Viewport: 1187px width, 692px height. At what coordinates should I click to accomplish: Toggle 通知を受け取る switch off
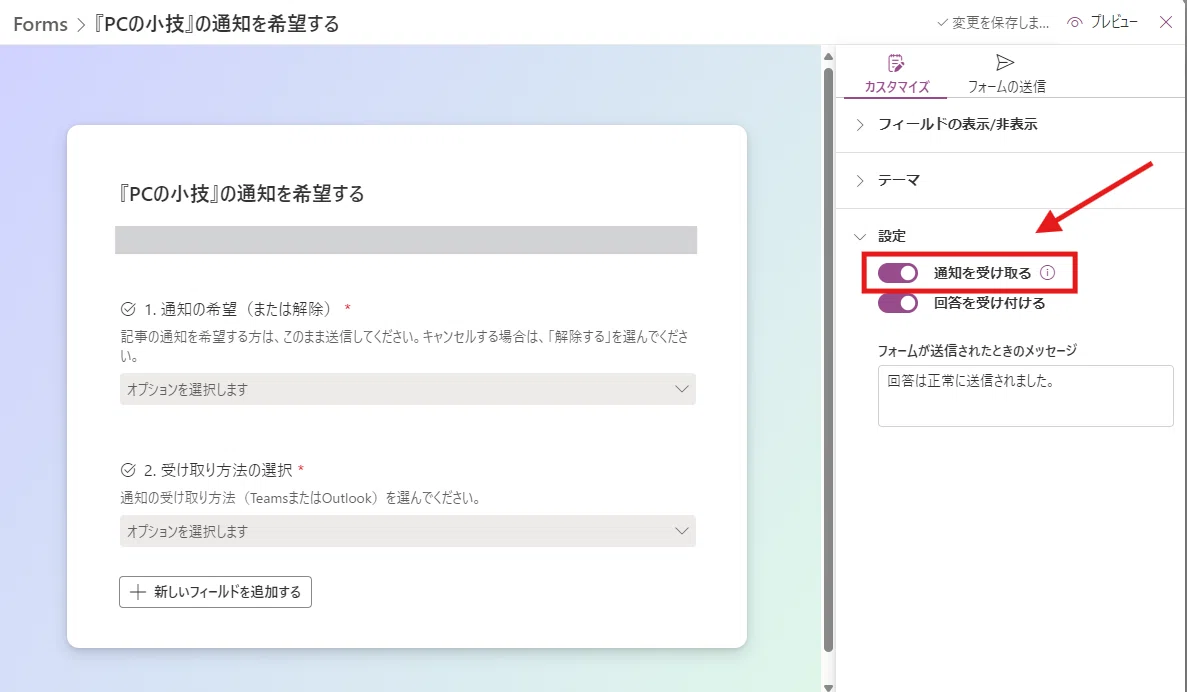898,273
